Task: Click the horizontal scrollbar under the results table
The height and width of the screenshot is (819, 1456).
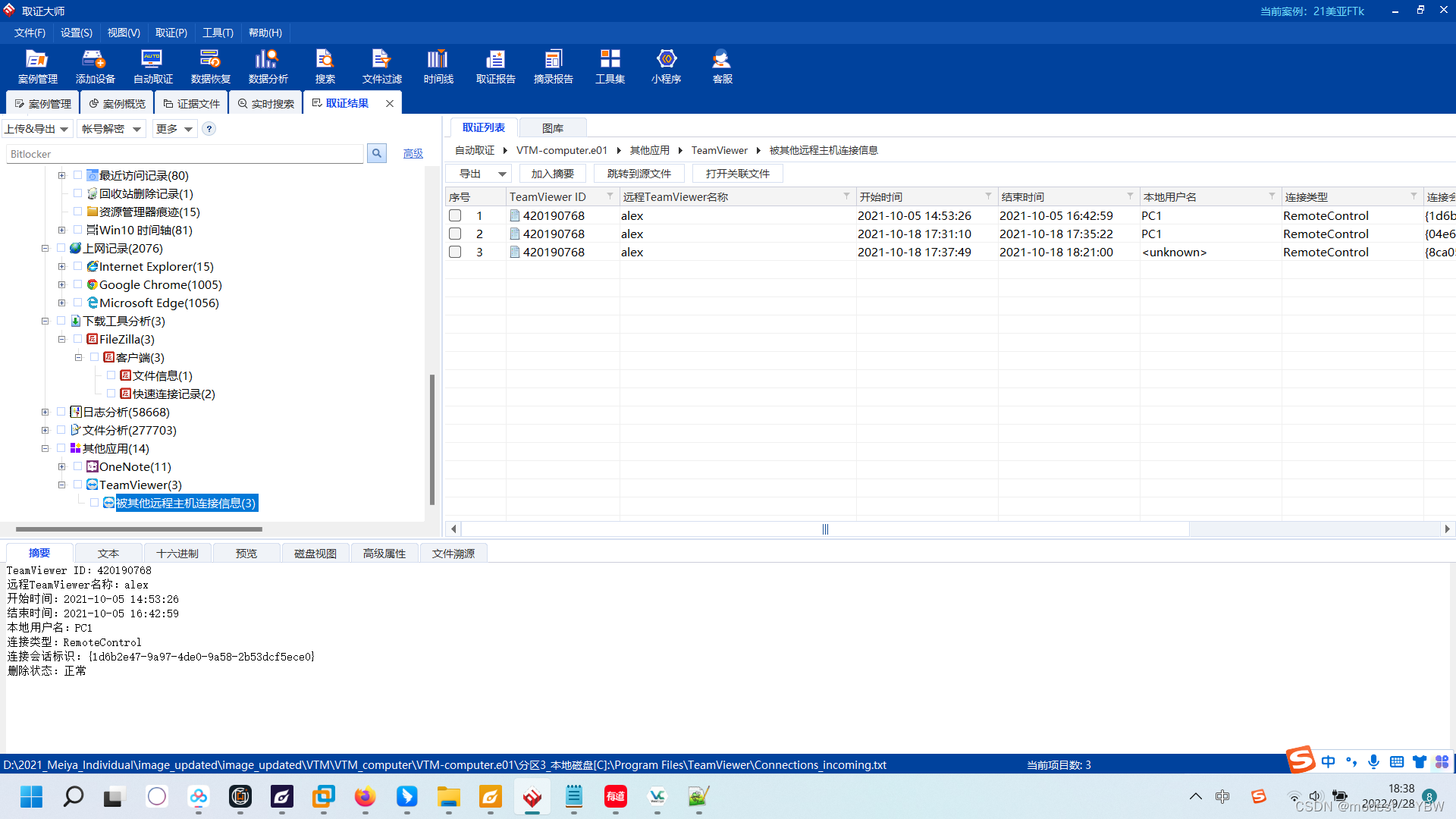Action: 824,529
